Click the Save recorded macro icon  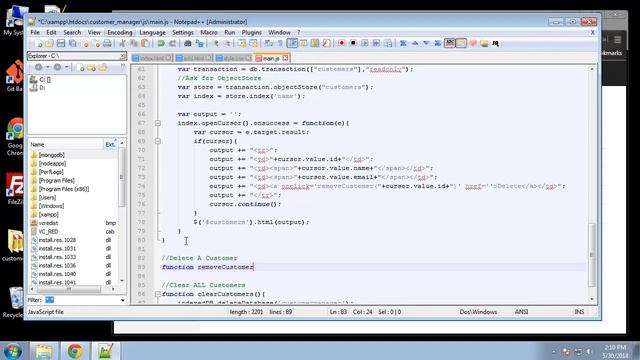(x=388, y=43)
